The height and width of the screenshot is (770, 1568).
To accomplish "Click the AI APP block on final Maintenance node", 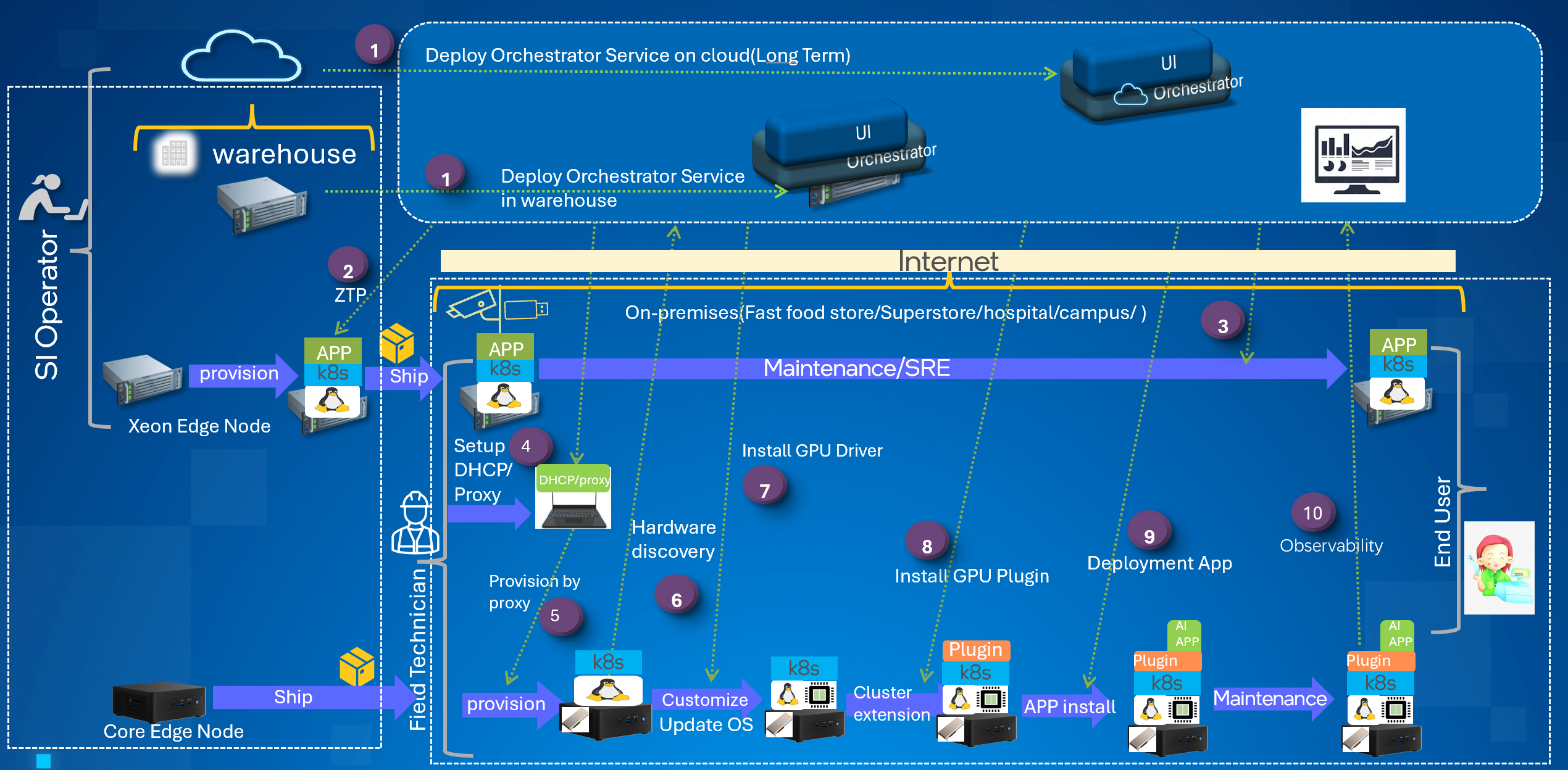I will [x=1397, y=635].
